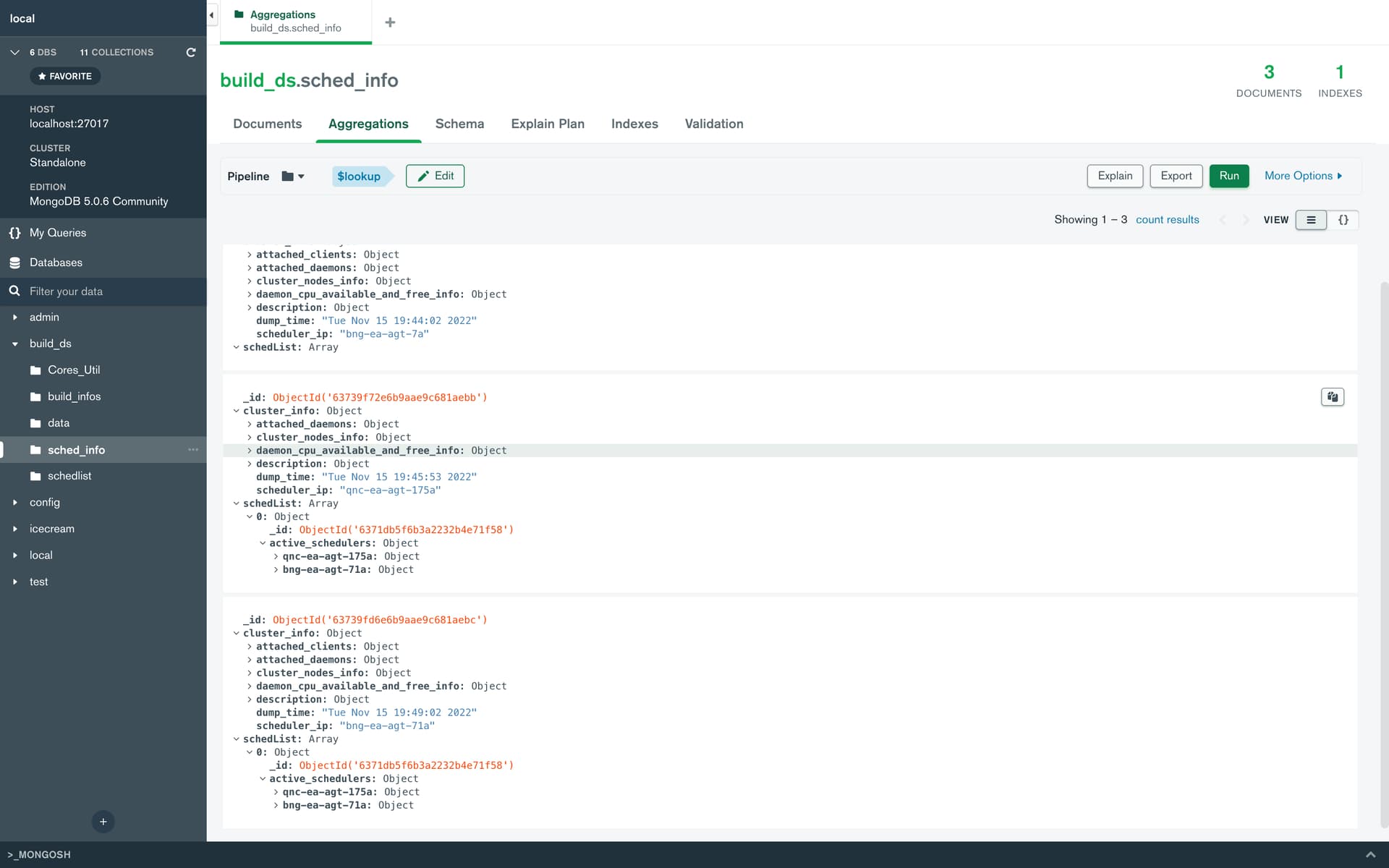The image size is (1389, 868).
Task: Switch to JSON view
Action: coord(1343,220)
